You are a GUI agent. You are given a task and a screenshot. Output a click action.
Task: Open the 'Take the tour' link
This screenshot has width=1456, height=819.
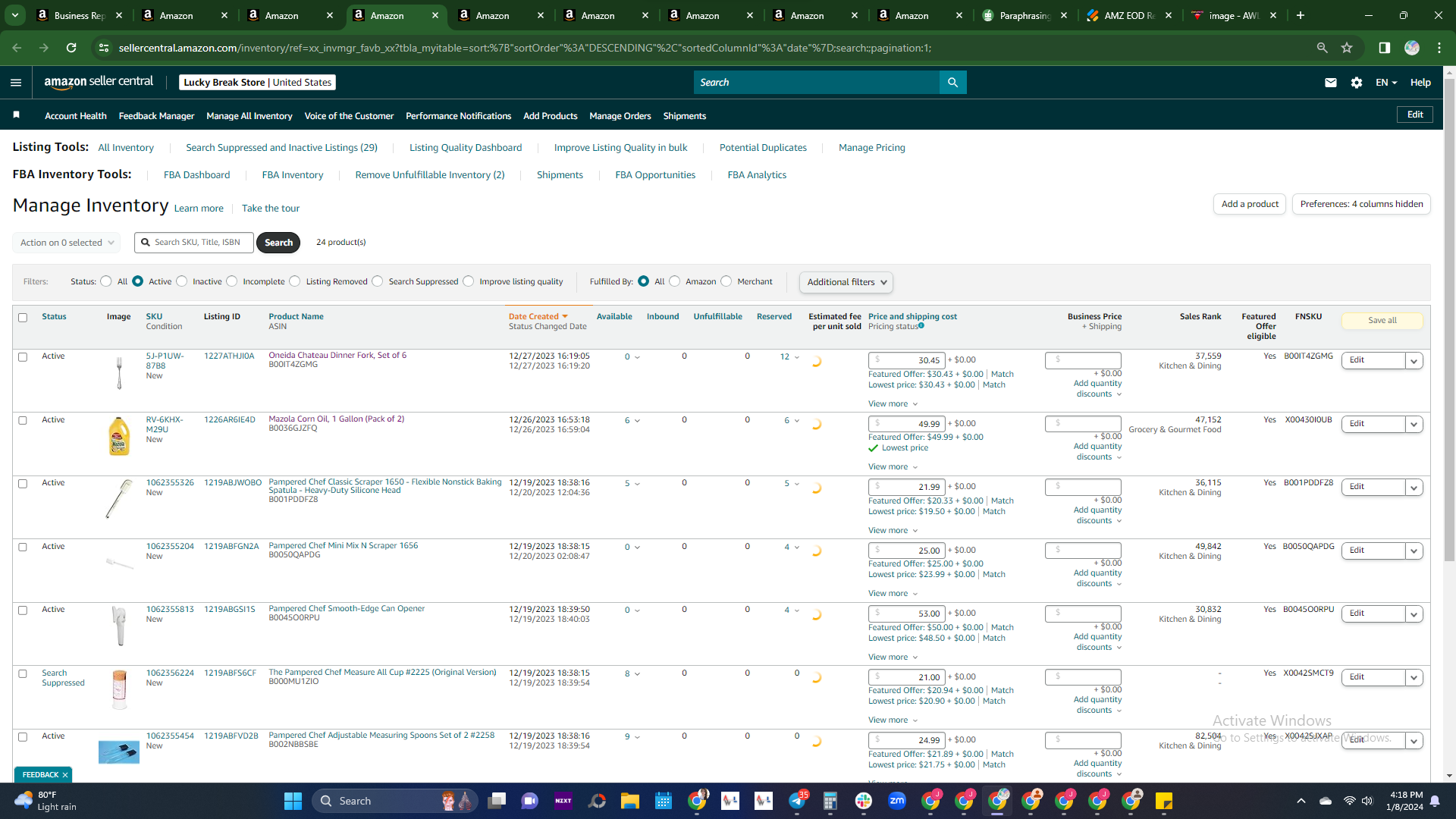(x=271, y=209)
